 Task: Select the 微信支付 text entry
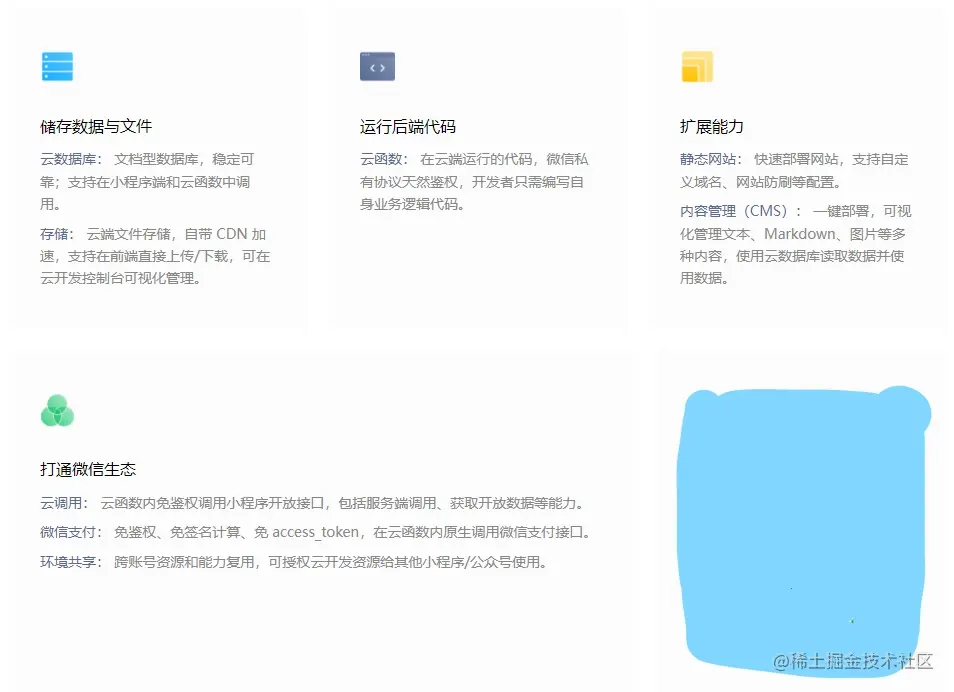pyautogui.click(x=63, y=532)
